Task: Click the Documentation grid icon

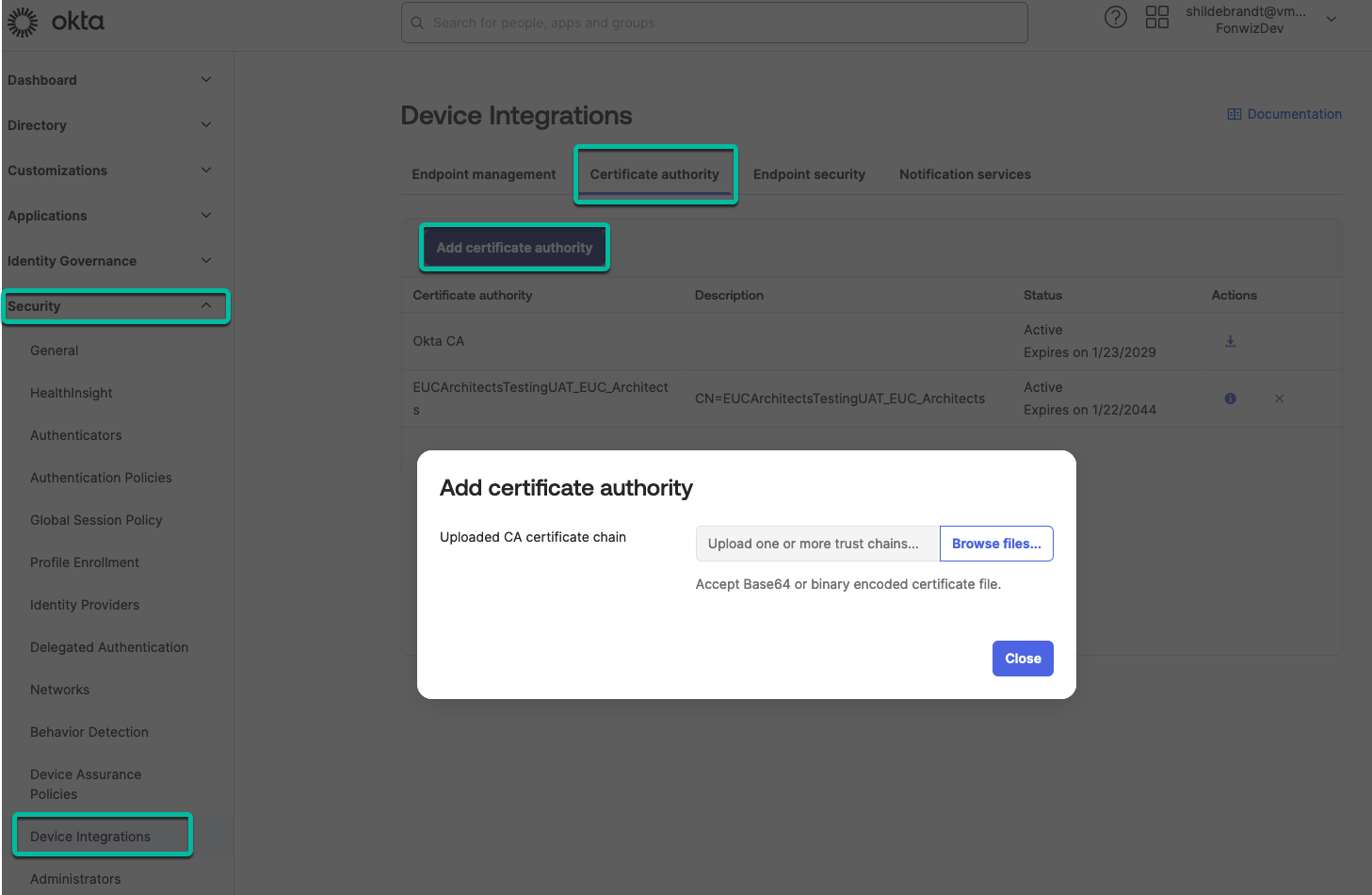Action: [1234, 113]
